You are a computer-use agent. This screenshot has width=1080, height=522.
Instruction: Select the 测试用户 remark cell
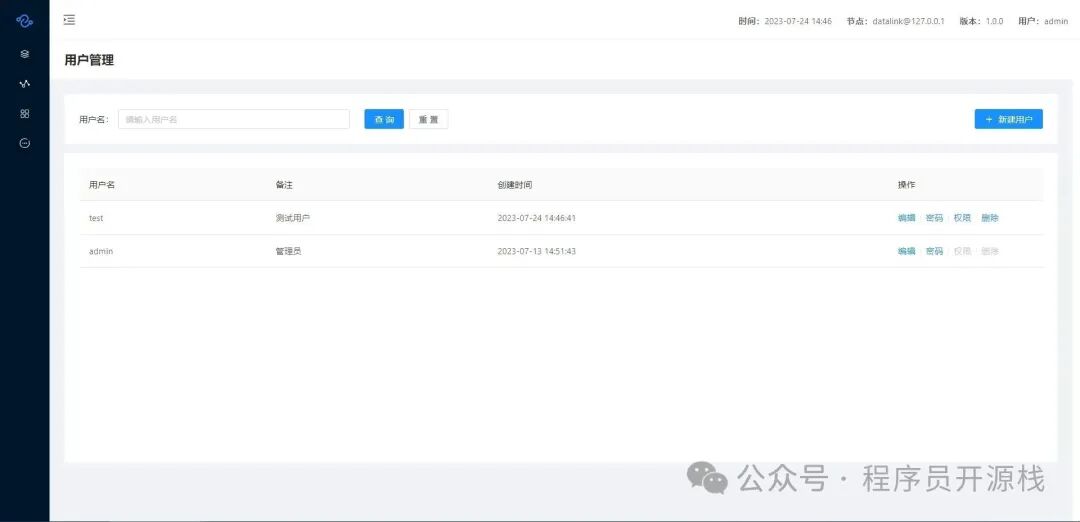point(293,218)
